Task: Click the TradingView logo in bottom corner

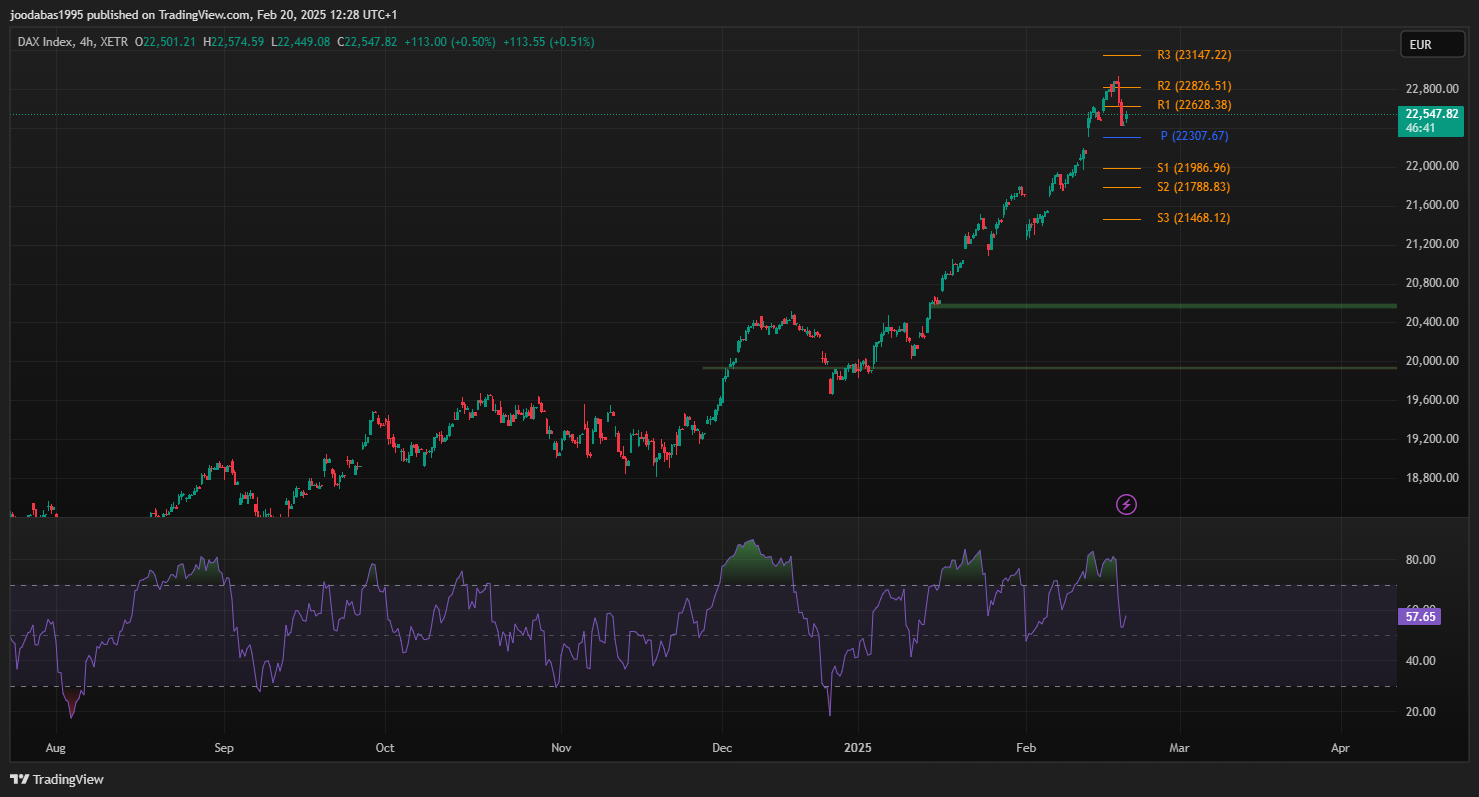Action: [57, 779]
